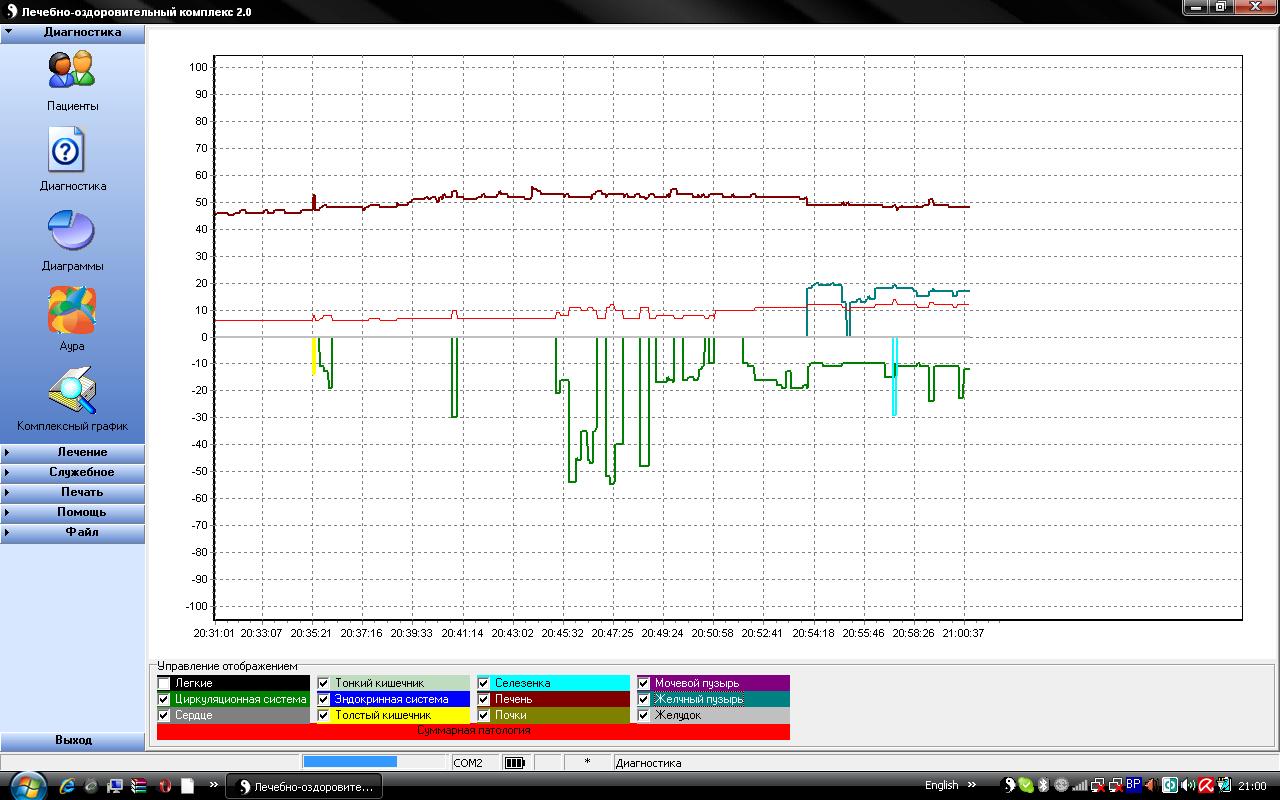Image resolution: width=1280 pixels, height=800 pixels.
Task: Click the battery indicator in status bar
Action: [515, 763]
